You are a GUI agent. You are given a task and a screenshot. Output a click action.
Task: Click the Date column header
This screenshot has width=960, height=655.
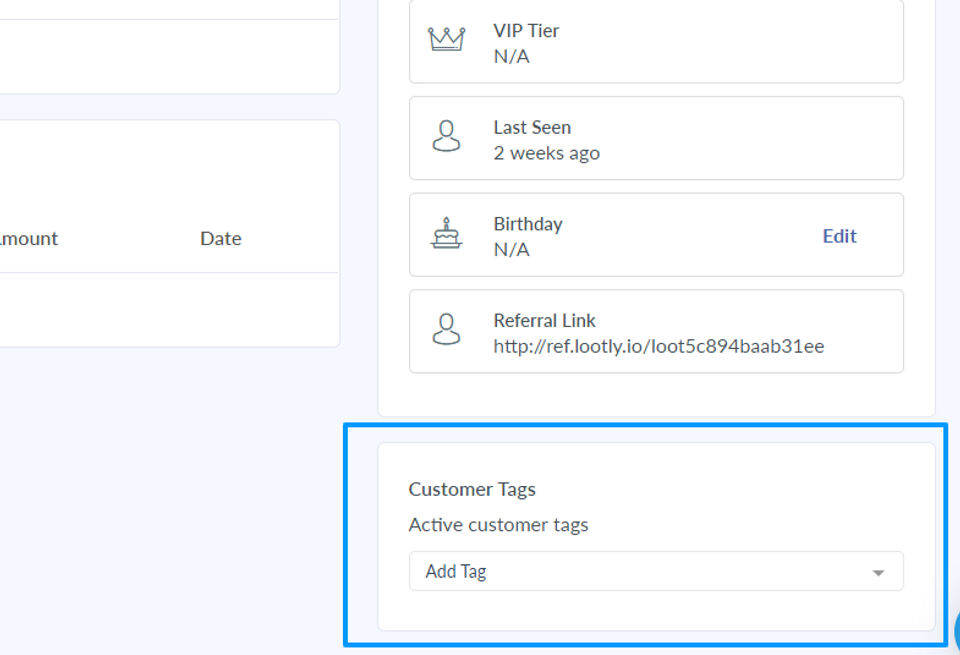220,238
